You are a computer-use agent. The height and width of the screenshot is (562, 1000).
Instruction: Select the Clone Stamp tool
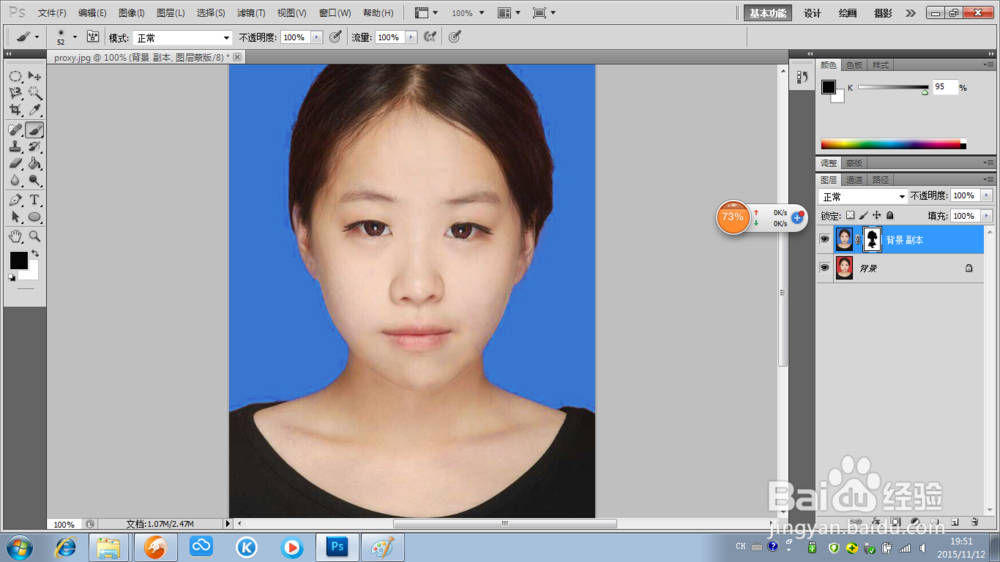[15, 147]
